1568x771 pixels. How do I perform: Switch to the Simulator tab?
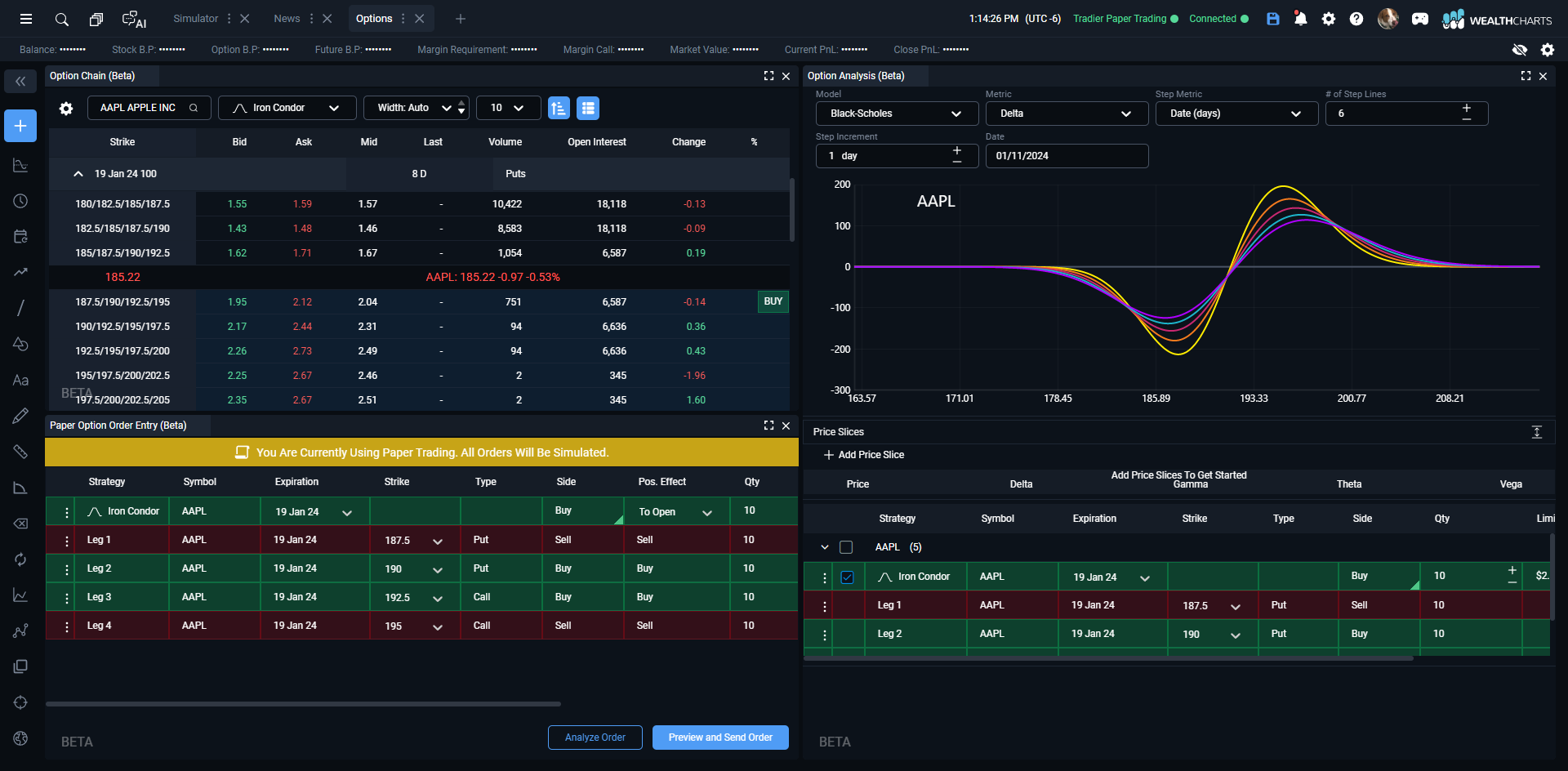click(x=195, y=18)
